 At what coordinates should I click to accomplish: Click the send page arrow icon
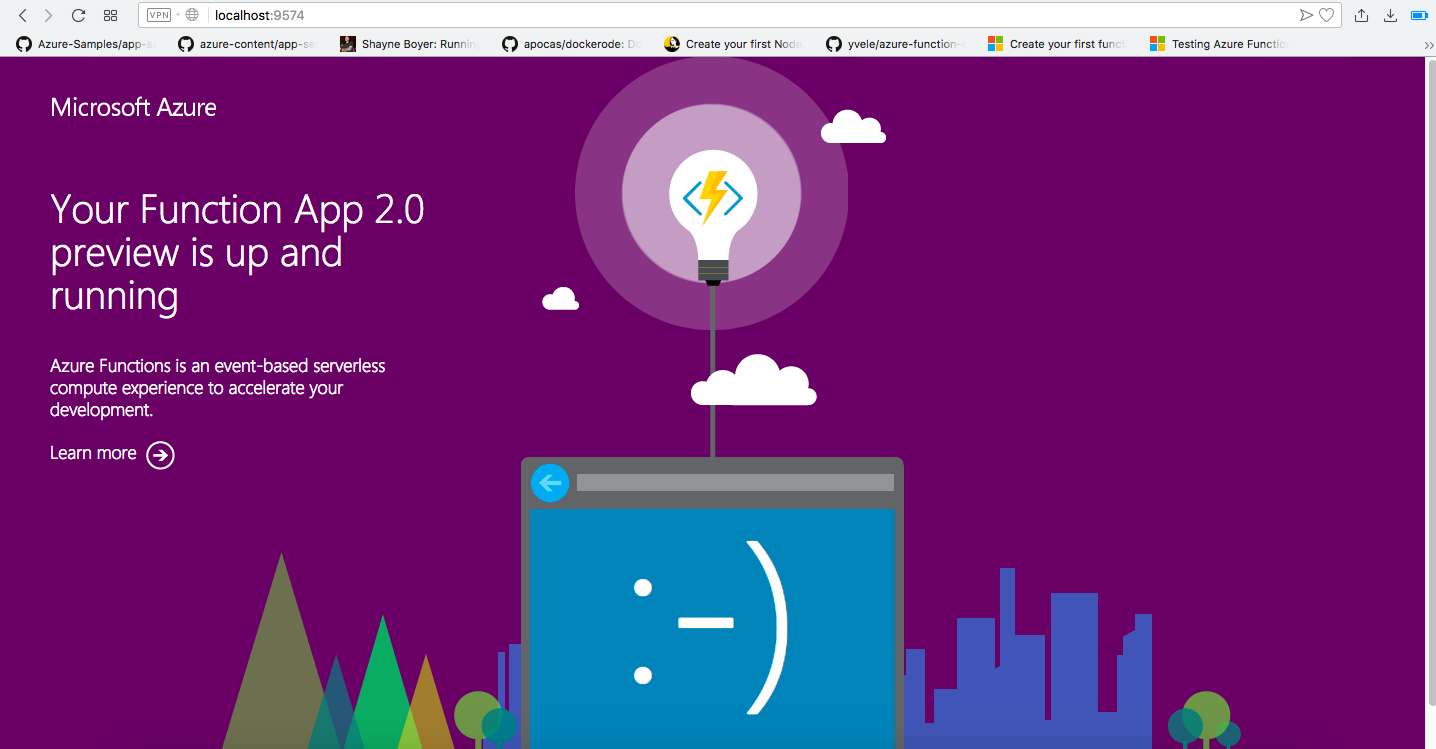[1306, 15]
